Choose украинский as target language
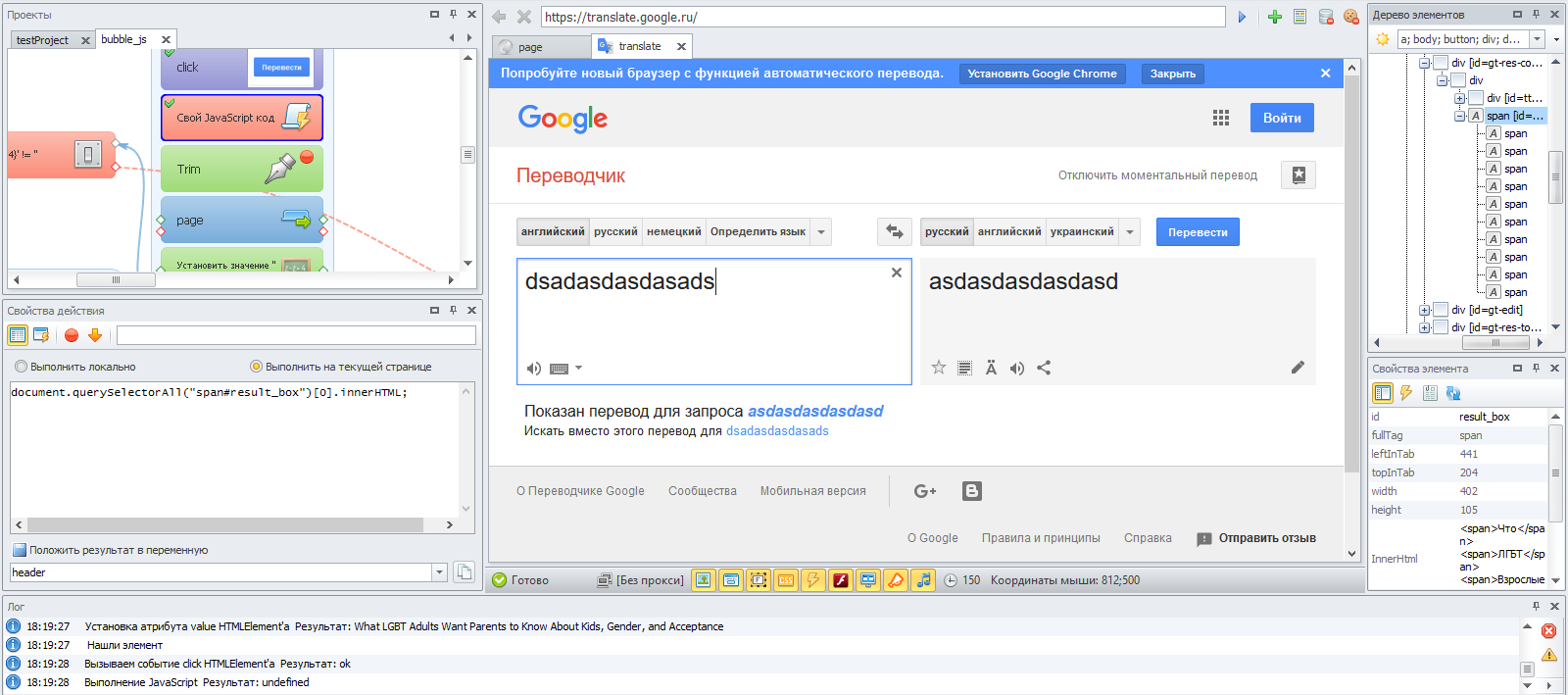The width and height of the screenshot is (1568, 695). click(x=1082, y=232)
